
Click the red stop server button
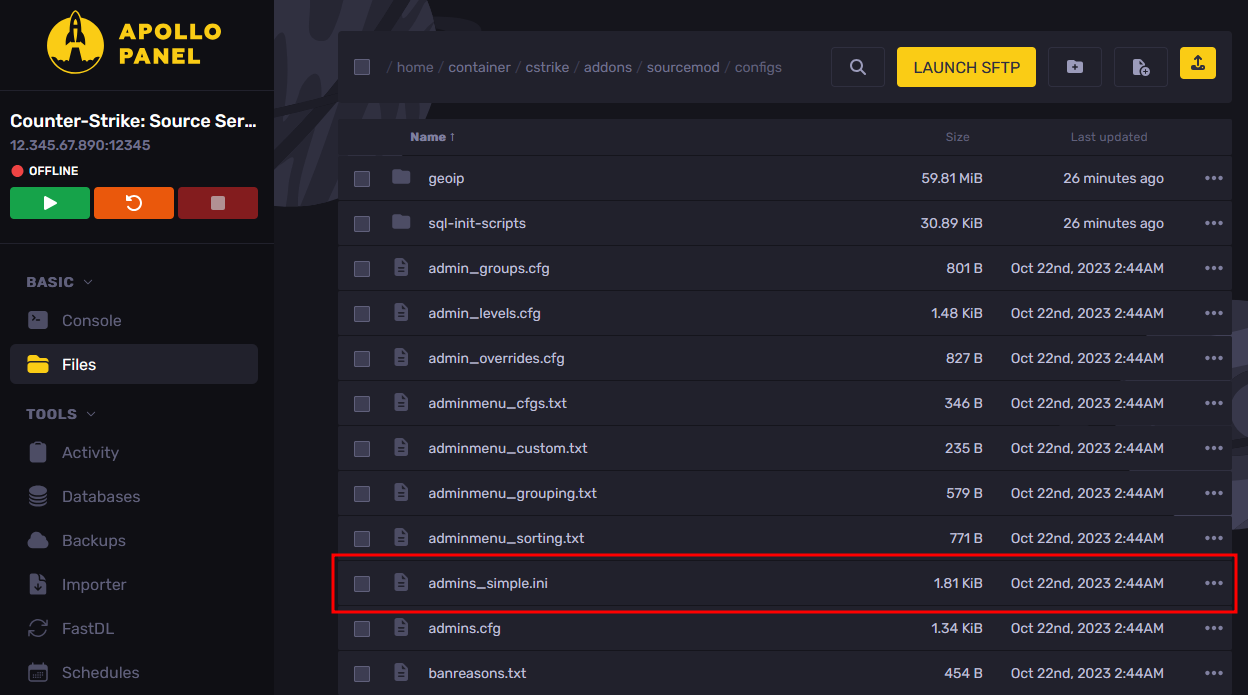(x=218, y=203)
